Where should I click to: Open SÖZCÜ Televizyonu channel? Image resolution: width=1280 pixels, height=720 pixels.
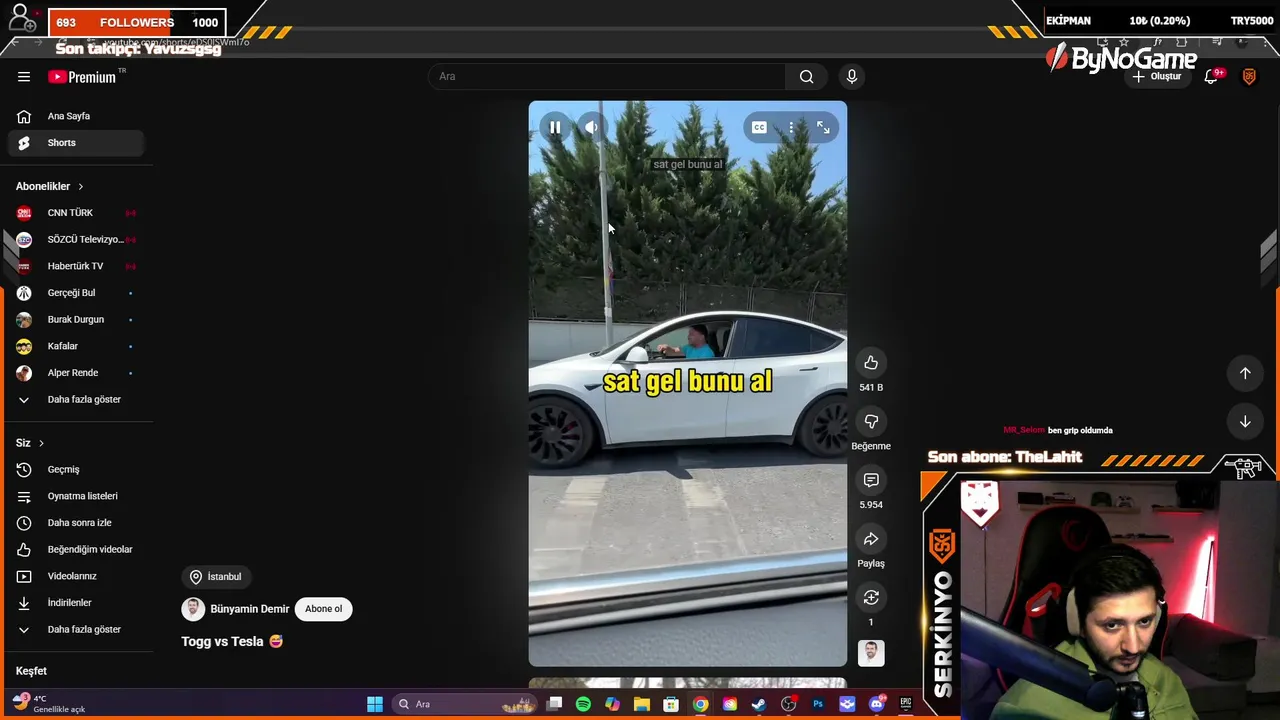[76, 240]
